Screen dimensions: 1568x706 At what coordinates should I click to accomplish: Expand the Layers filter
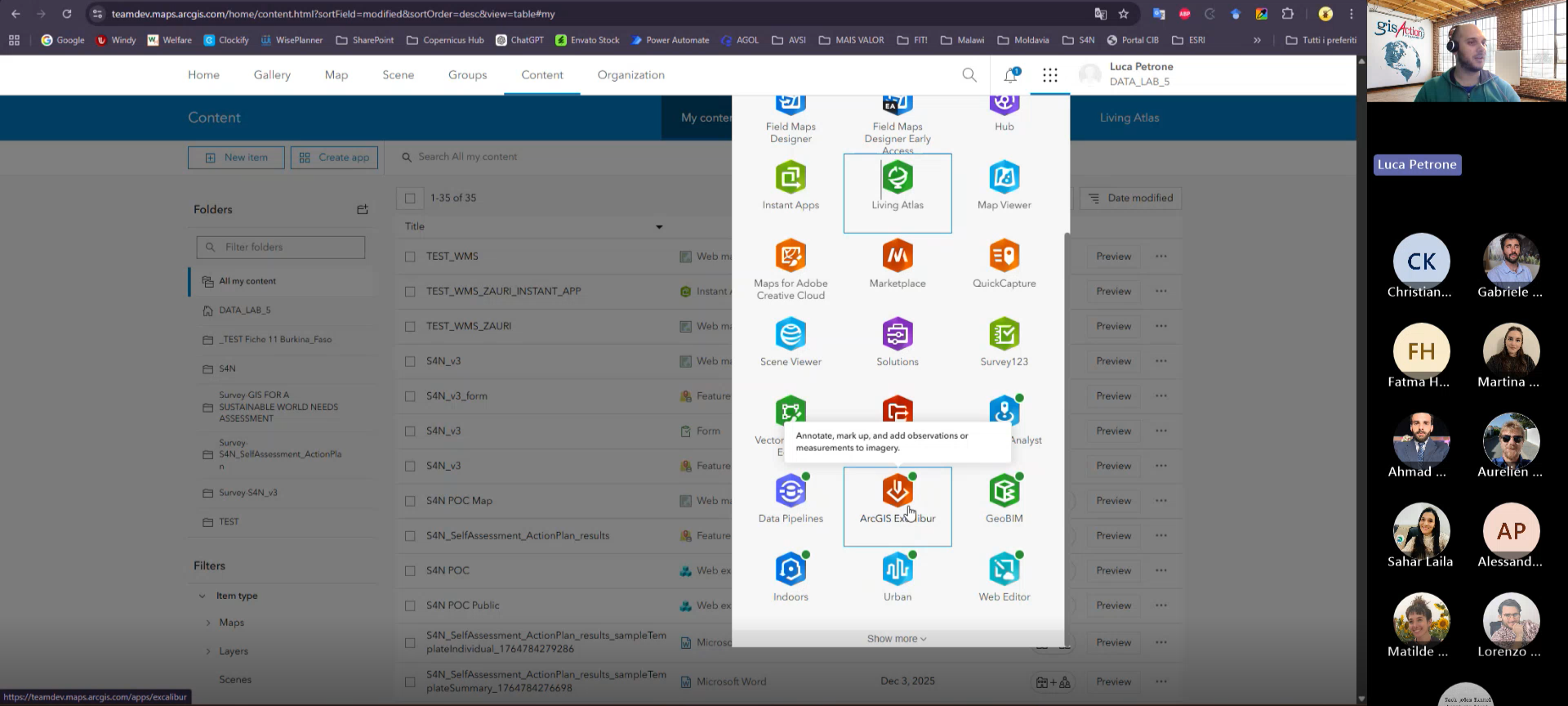point(208,651)
